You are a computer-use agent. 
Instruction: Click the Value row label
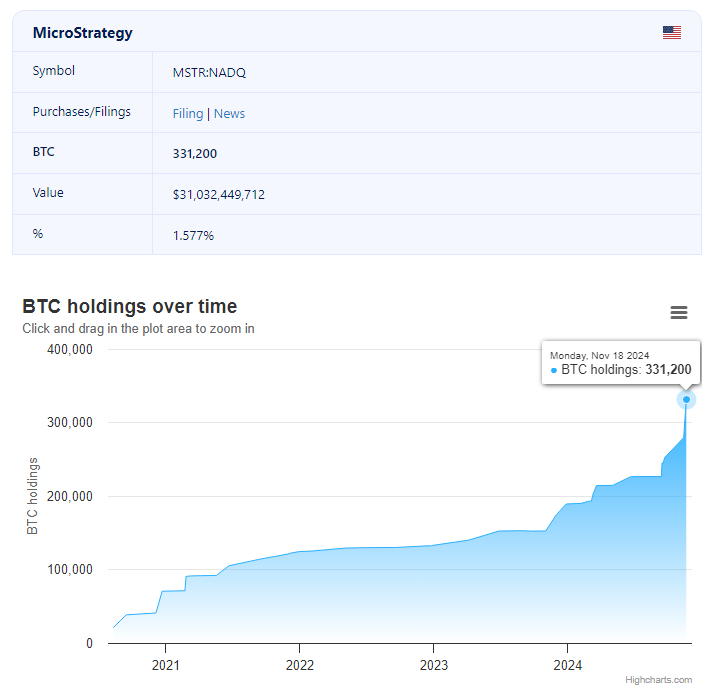pos(48,193)
